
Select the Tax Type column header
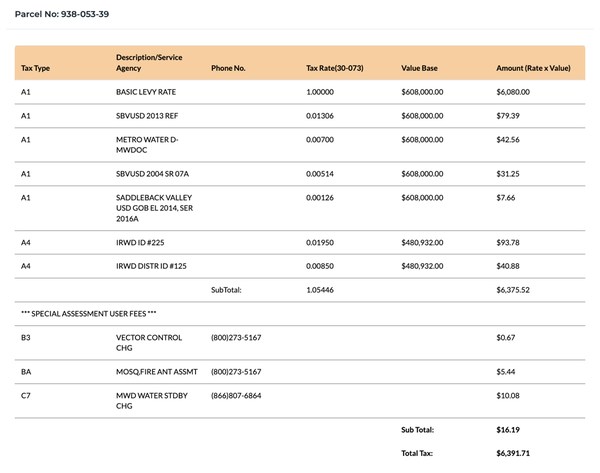35,68
